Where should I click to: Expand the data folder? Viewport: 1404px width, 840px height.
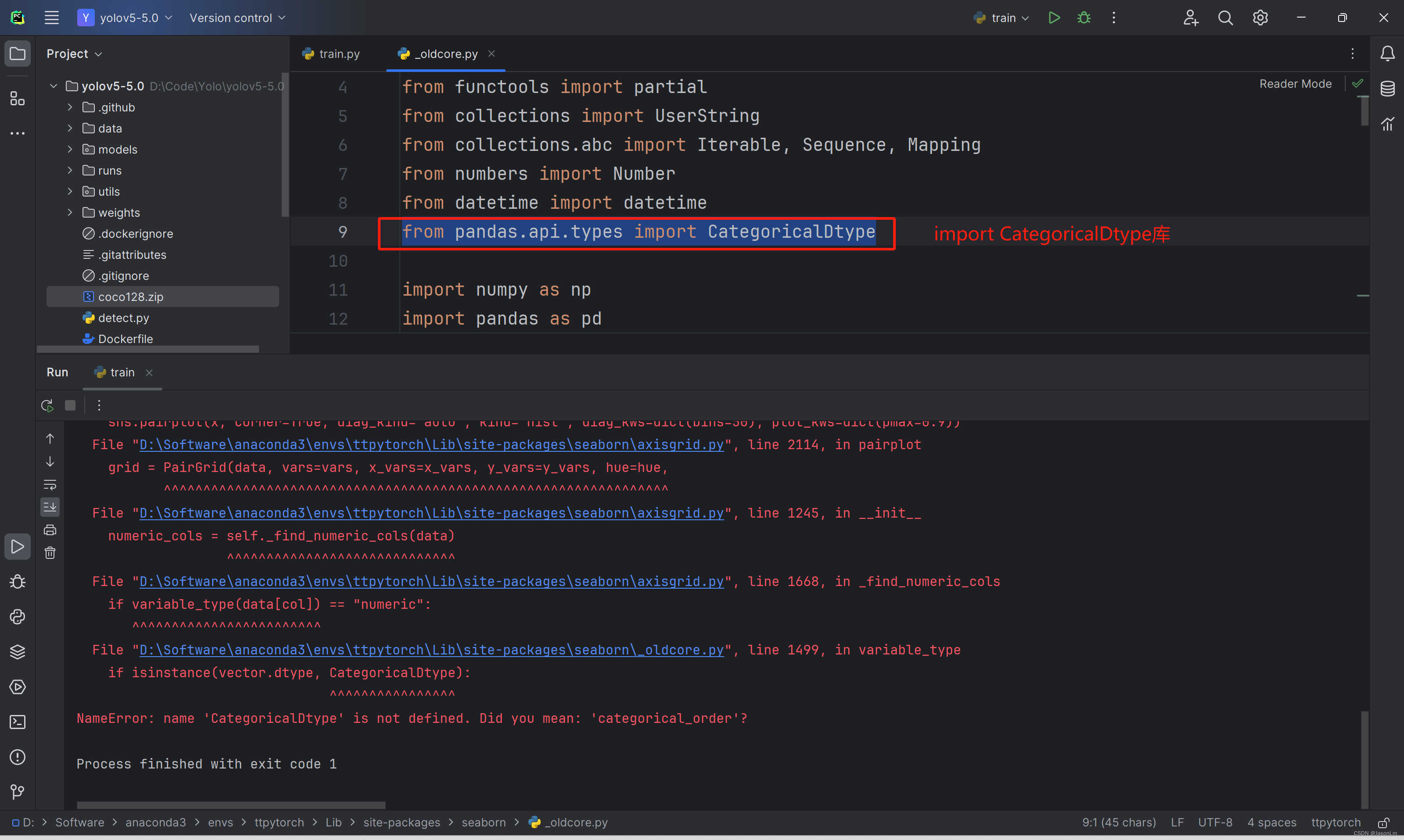pyautogui.click(x=70, y=128)
